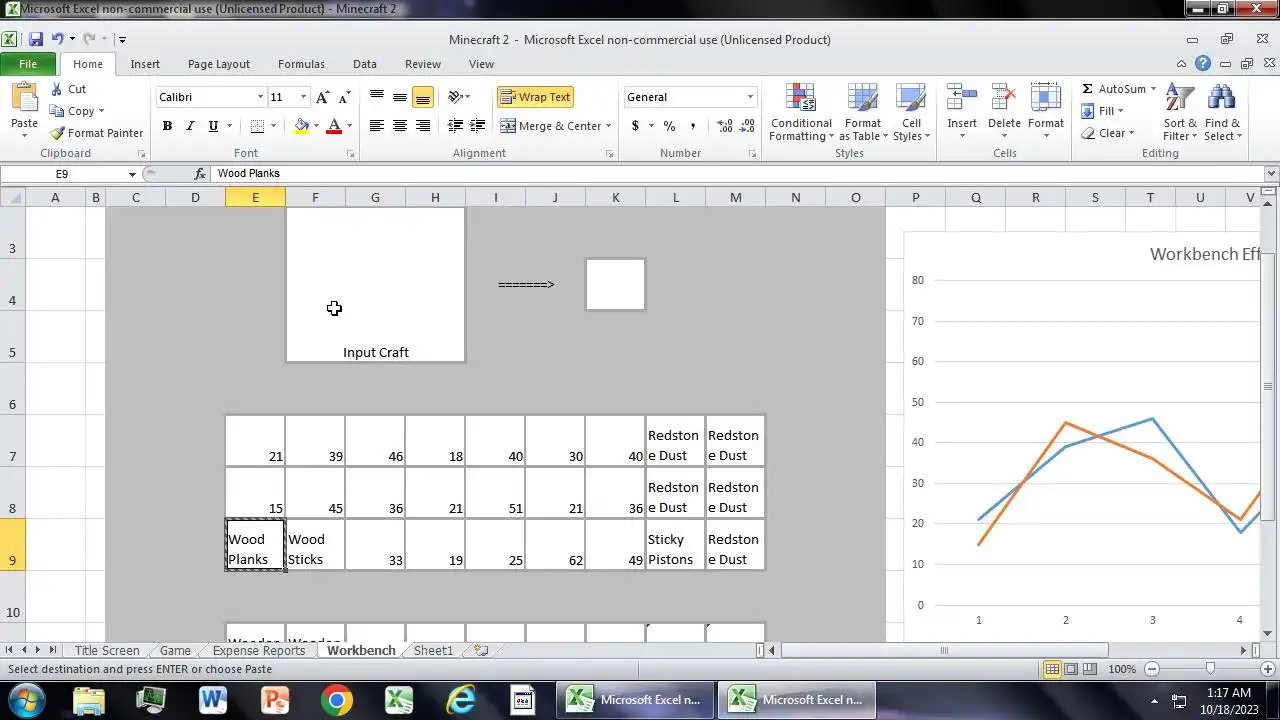Switch to the Formulas ribbon tab

pyautogui.click(x=301, y=64)
